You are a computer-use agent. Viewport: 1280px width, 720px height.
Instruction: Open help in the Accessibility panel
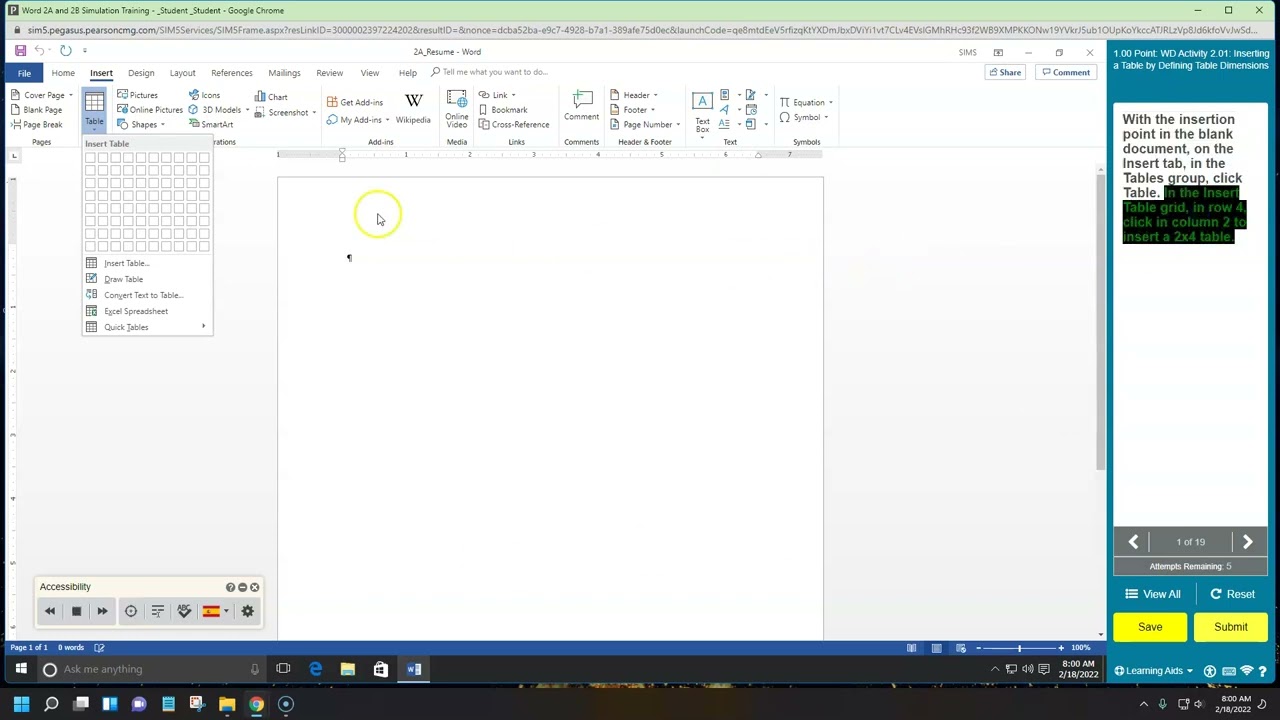click(x=230, y=587)
